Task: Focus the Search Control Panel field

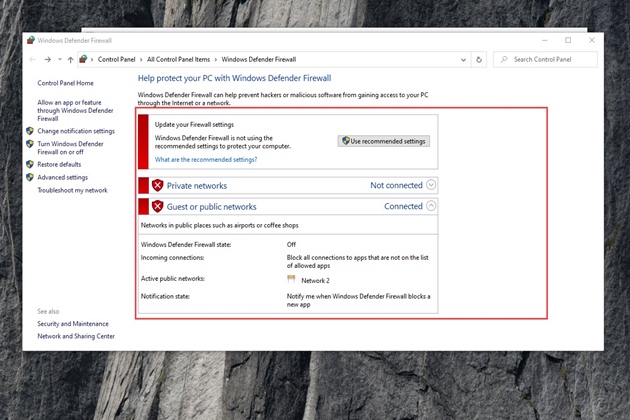Action: pyautogui.click(x=545, y=59)
